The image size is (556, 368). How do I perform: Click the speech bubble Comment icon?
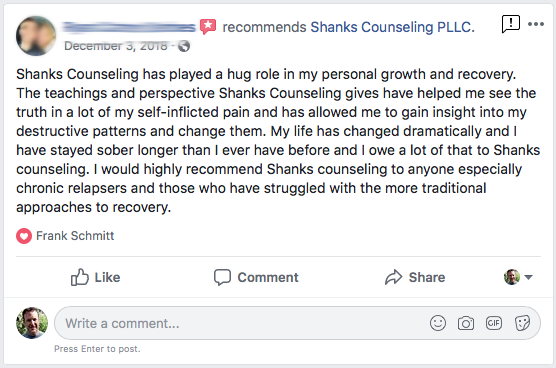[222, 277]
